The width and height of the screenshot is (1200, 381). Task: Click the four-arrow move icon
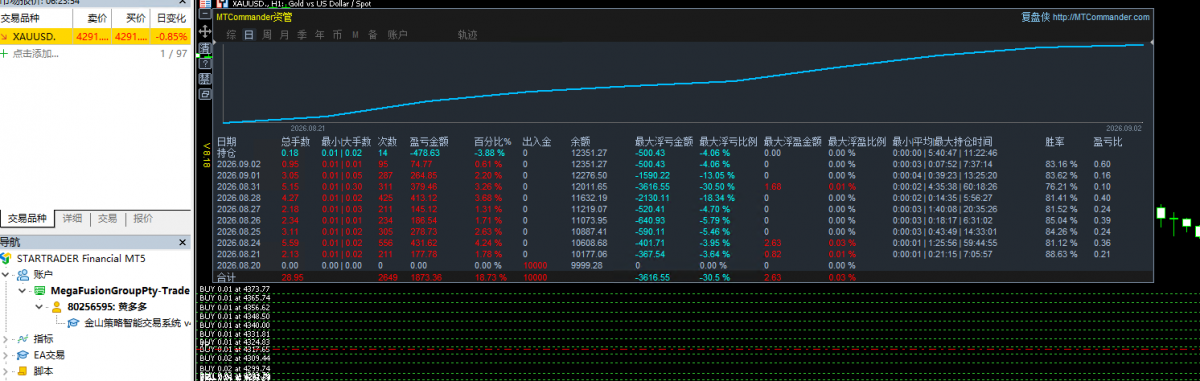(205, 31)
